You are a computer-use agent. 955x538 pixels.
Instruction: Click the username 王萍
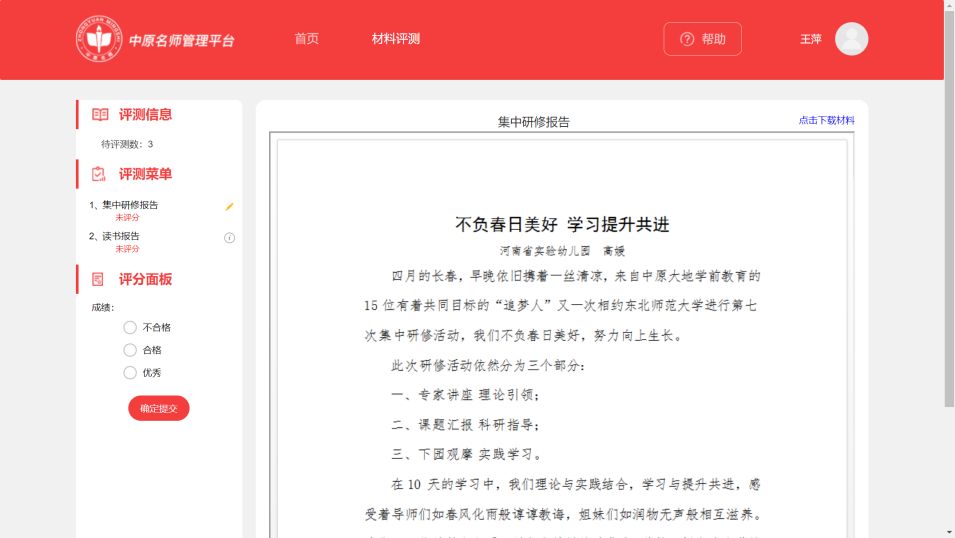[x=810, y=39]
